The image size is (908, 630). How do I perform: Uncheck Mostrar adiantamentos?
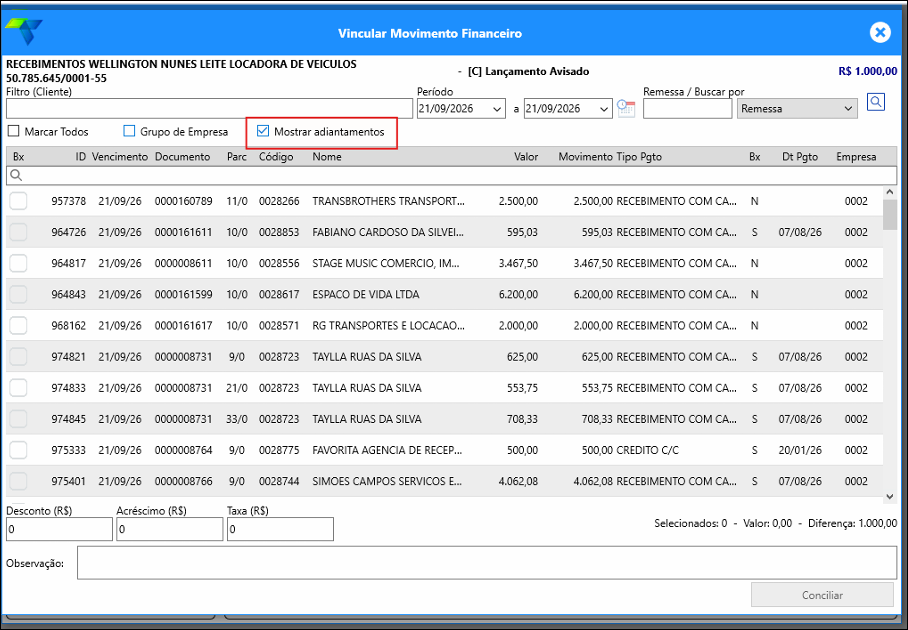pos(263,131)
